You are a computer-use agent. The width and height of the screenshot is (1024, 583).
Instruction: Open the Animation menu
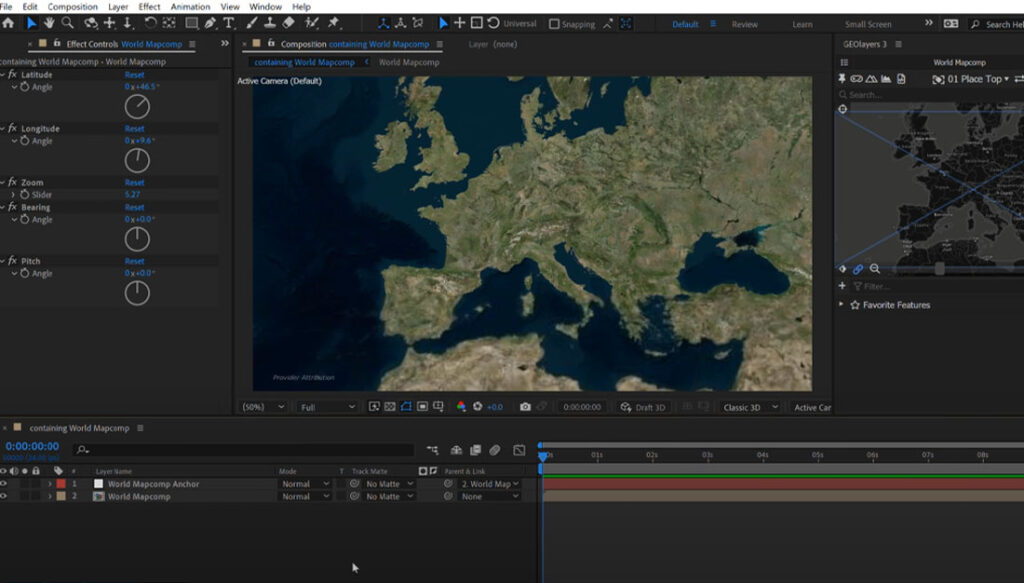[190, 7]
